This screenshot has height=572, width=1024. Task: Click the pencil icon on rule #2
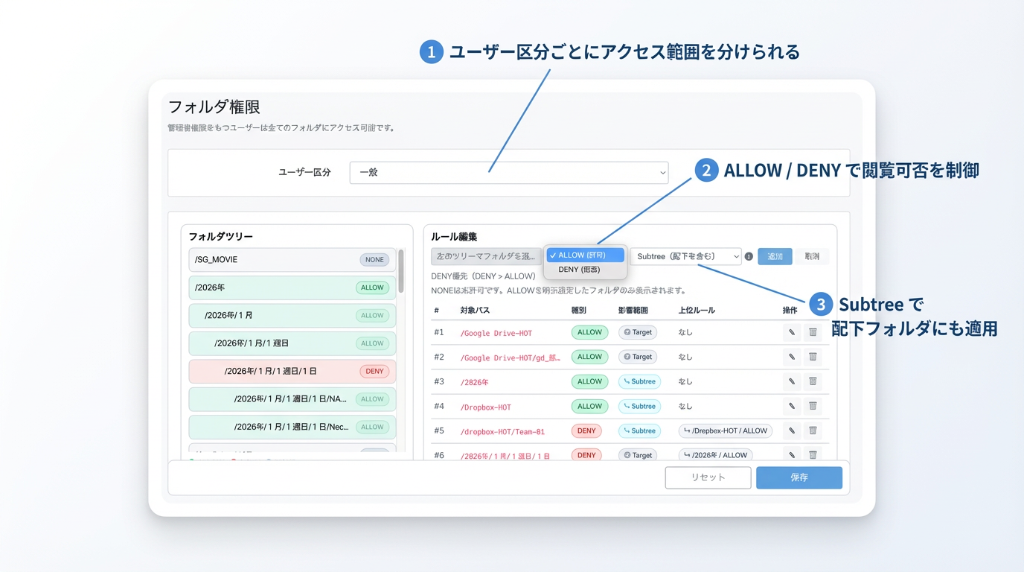(x=792, y=357)
